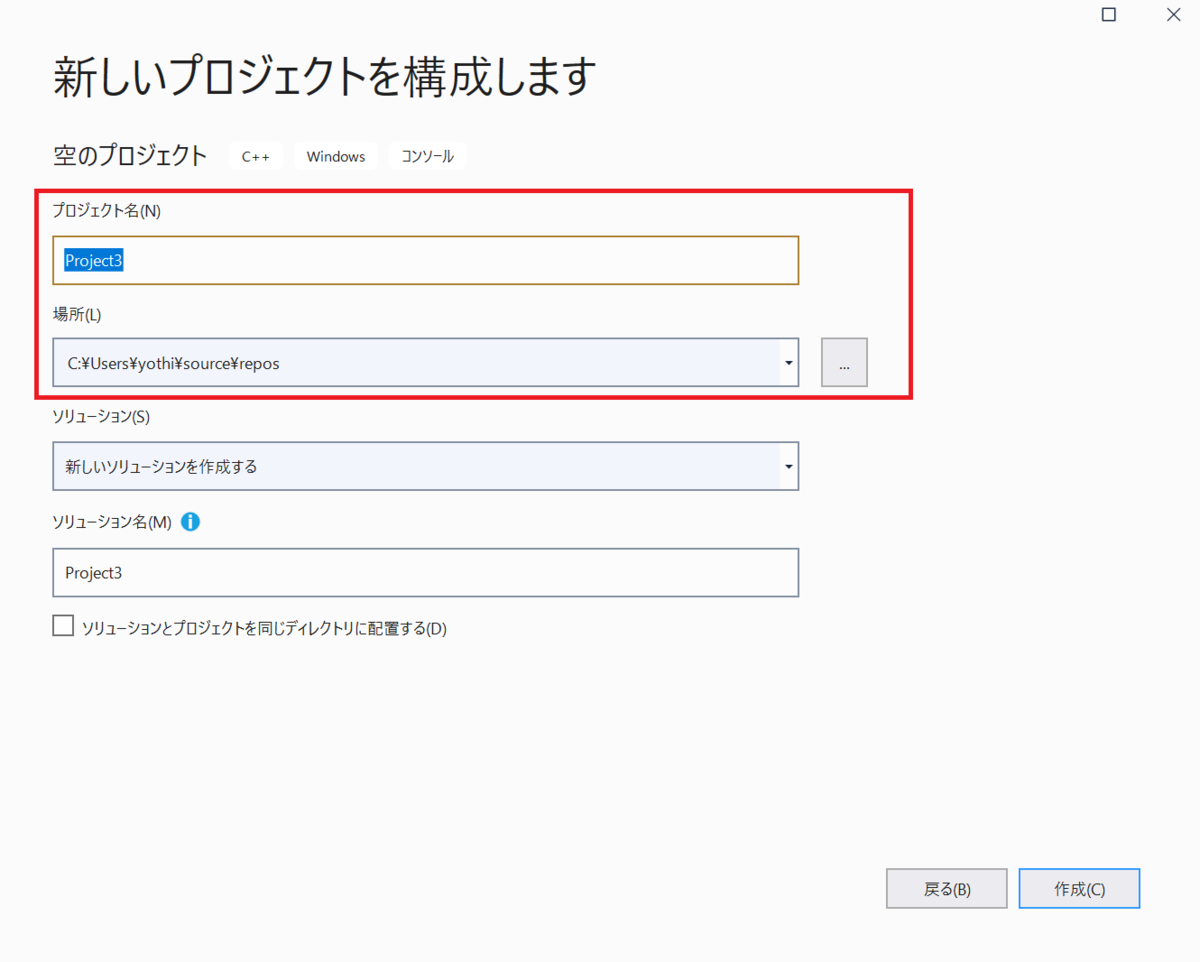
Task: Click the dropdown arrow on the 場所 field
Action: 788,362
